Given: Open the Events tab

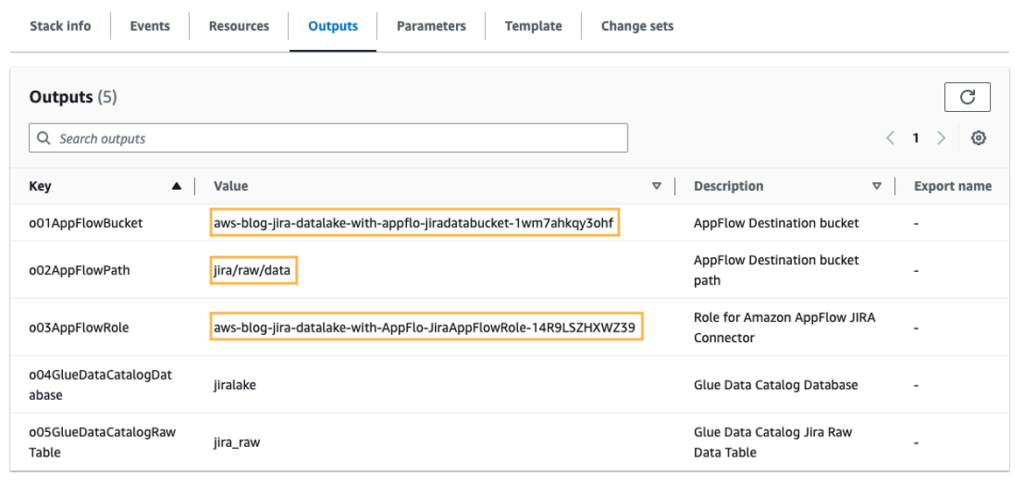Looking at the screenshot, I should pyautogui.click(x=150, y=26).
